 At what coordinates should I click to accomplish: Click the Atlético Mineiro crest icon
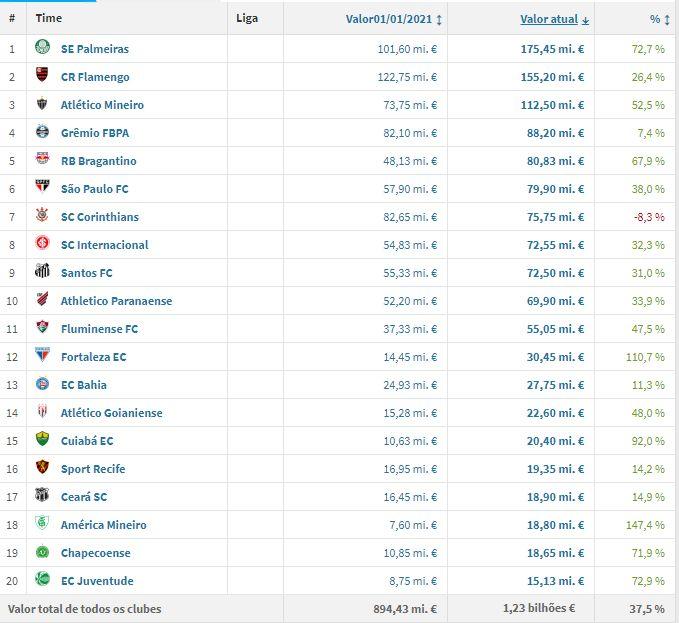(42, 104)
